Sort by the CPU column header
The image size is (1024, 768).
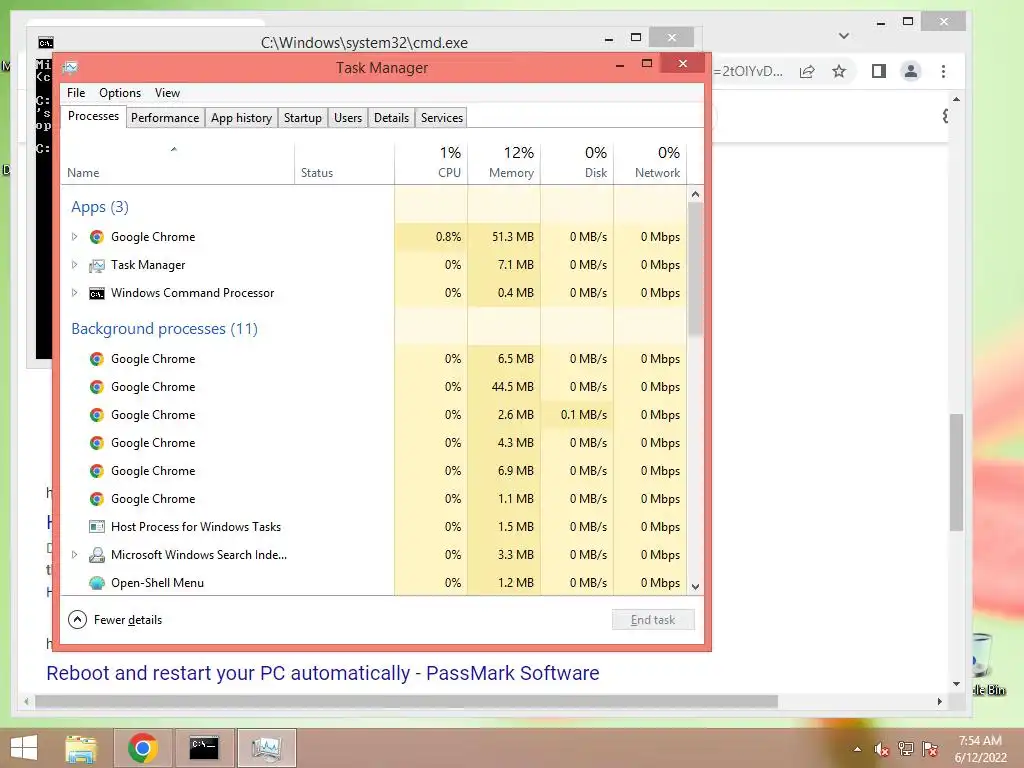[431, 163]
